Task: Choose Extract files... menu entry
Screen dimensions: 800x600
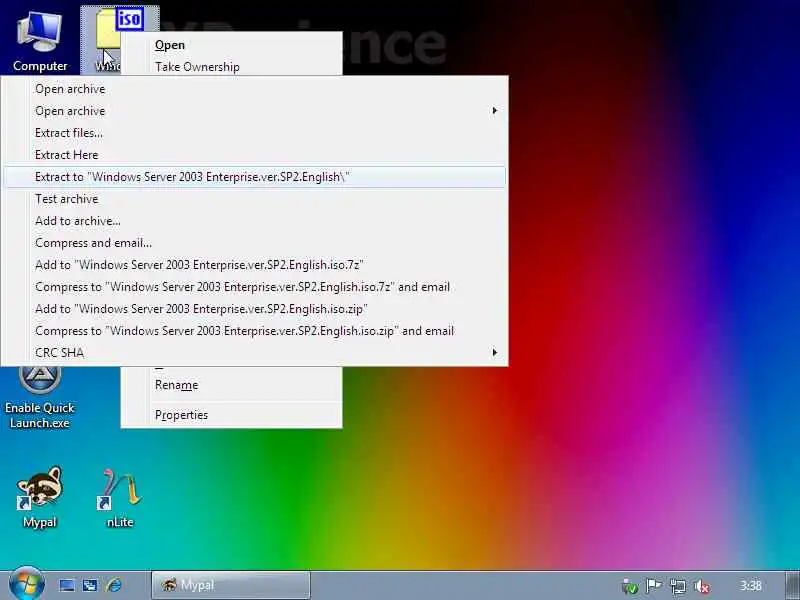Action: 254,133
